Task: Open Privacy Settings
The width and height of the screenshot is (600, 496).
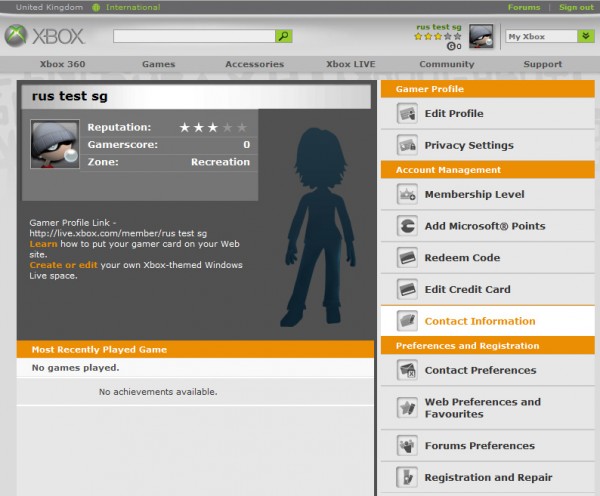Action: click(x=488, y=145)
